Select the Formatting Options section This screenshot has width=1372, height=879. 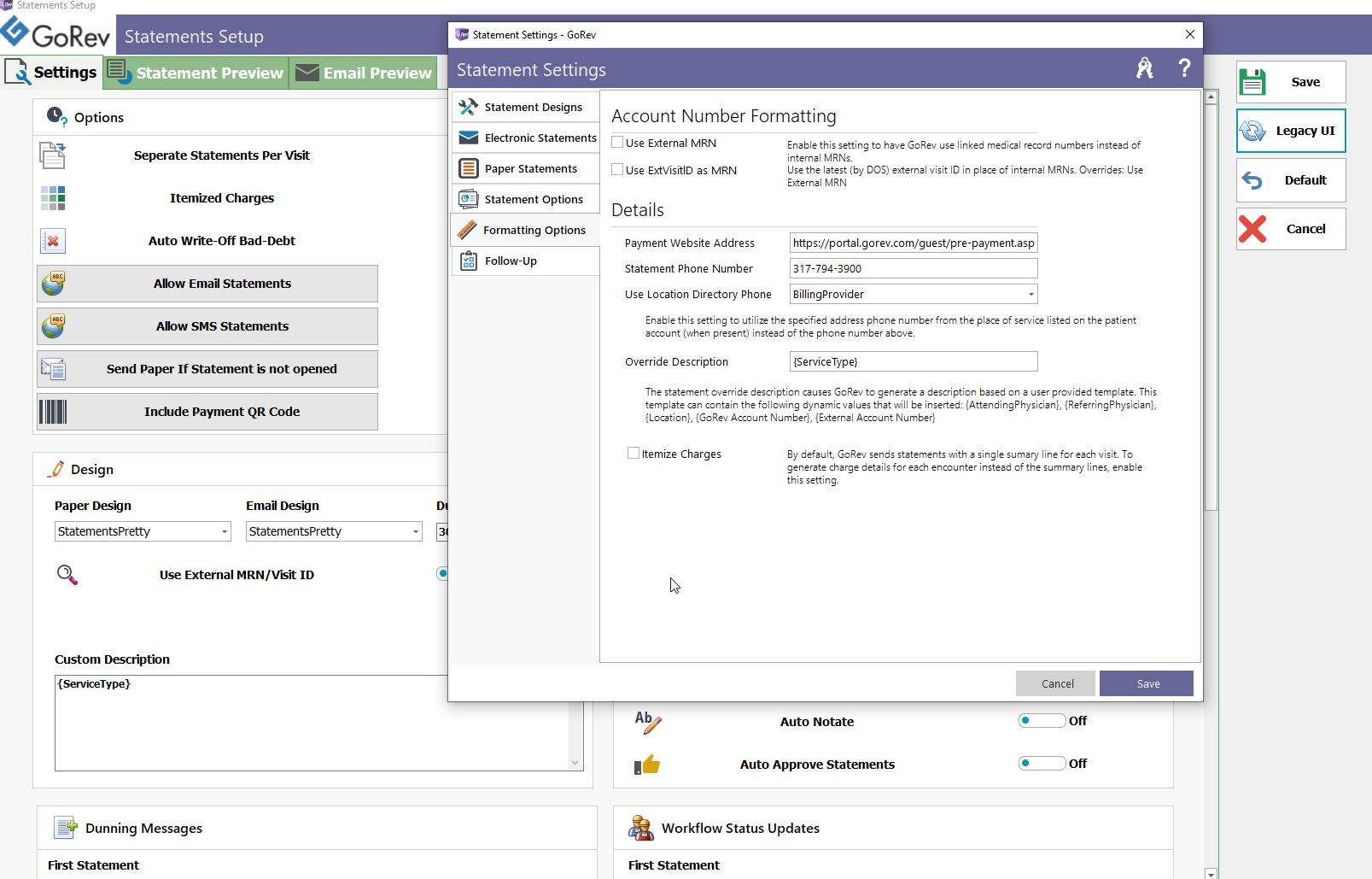click(525, 230)
